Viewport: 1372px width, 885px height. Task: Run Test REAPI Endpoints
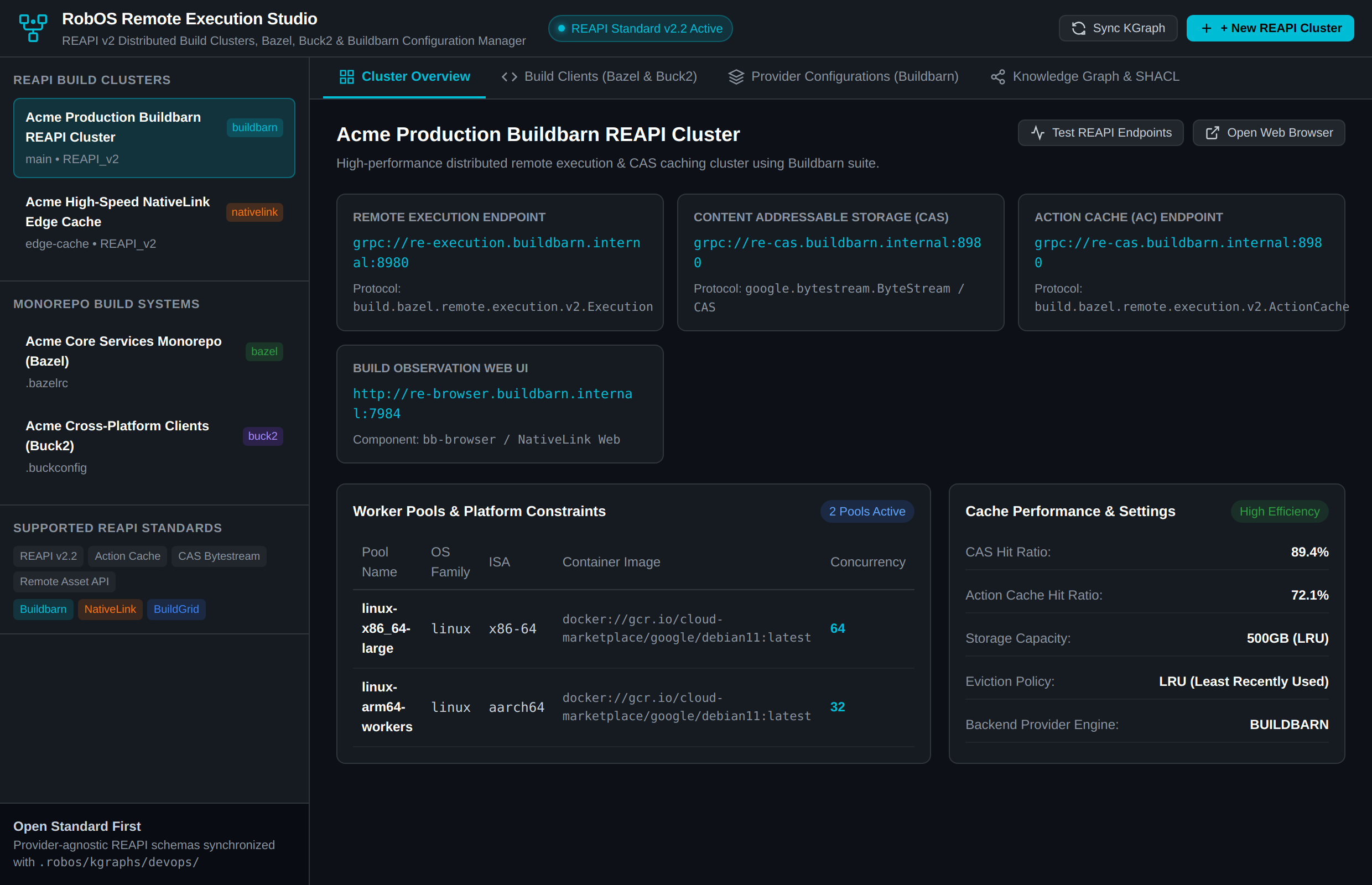1100,133
